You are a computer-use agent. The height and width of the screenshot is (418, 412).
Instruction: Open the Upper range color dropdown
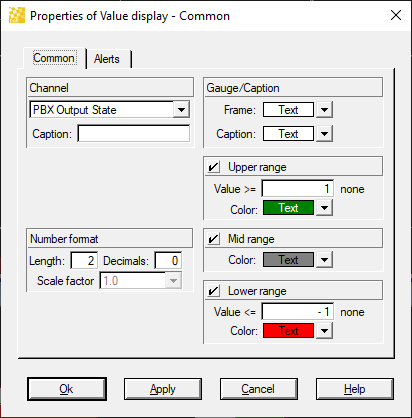click(324, 208)
